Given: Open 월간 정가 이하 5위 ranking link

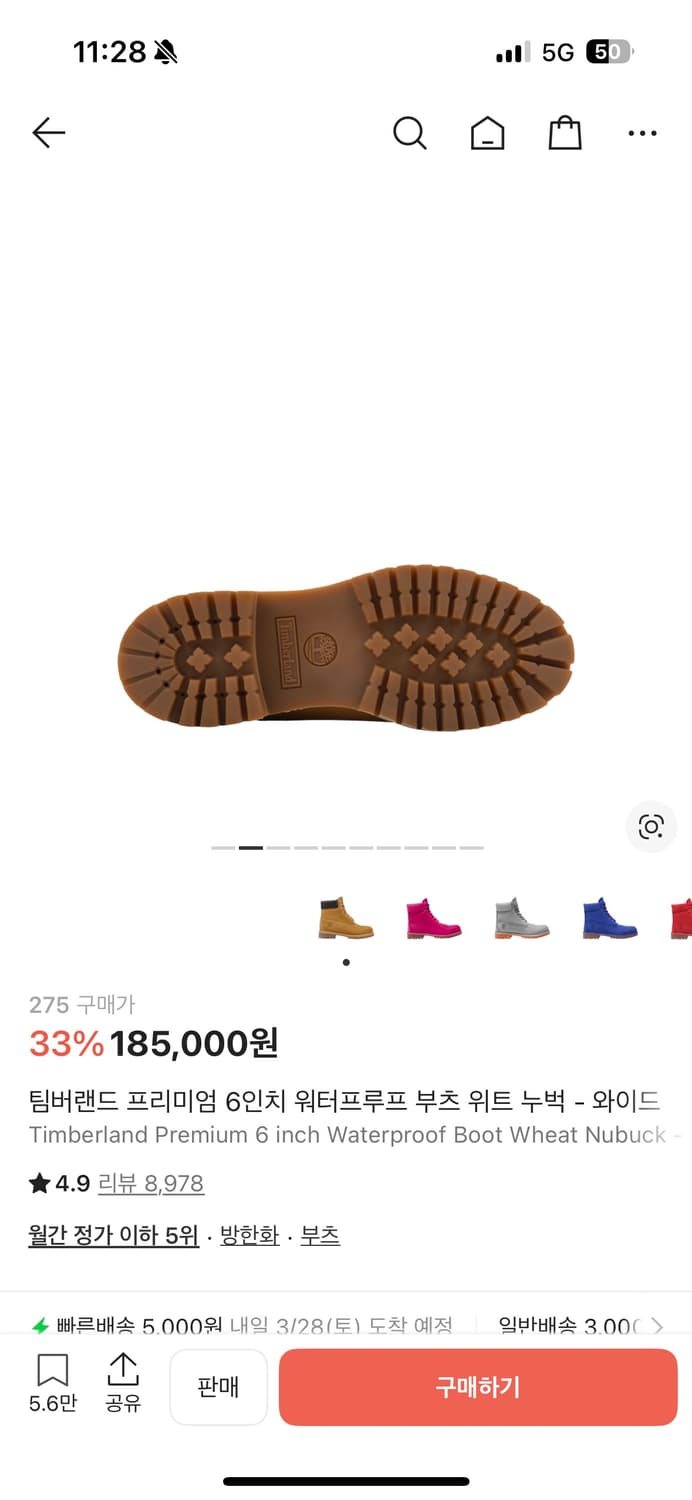Looking at the screenshot, I should pyautogui.click(x=114, y=1236).
